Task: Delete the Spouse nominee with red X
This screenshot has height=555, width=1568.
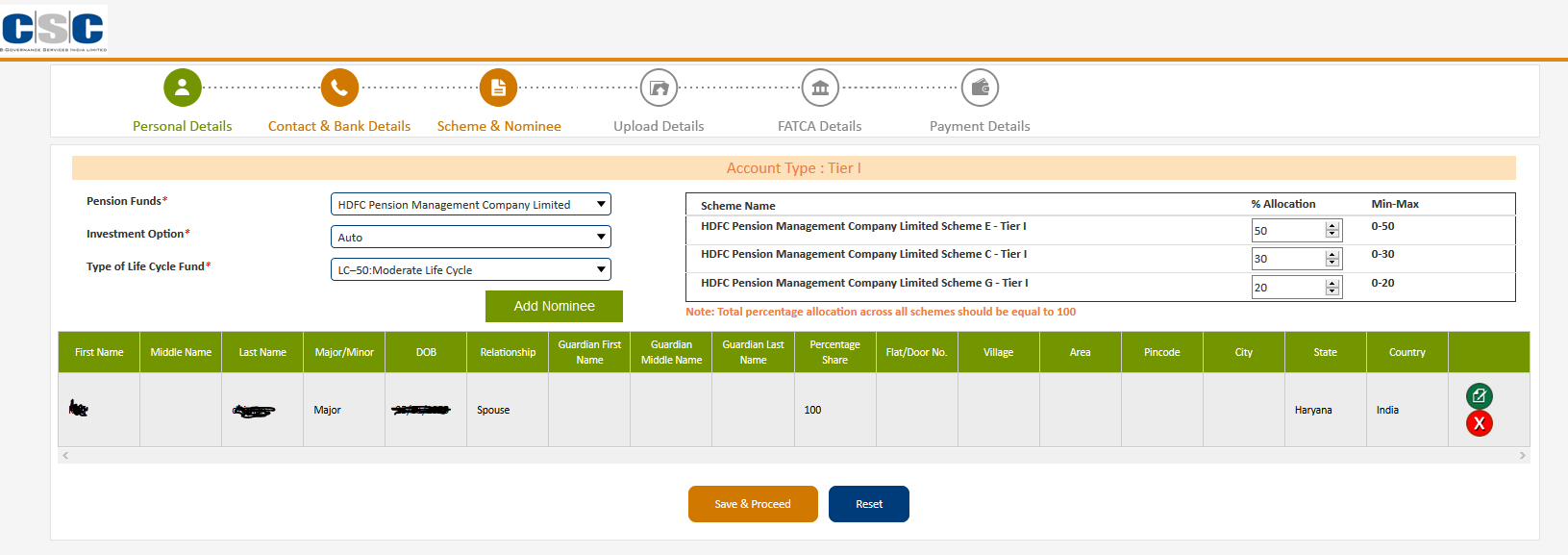Action: [x=1480, y=423]
